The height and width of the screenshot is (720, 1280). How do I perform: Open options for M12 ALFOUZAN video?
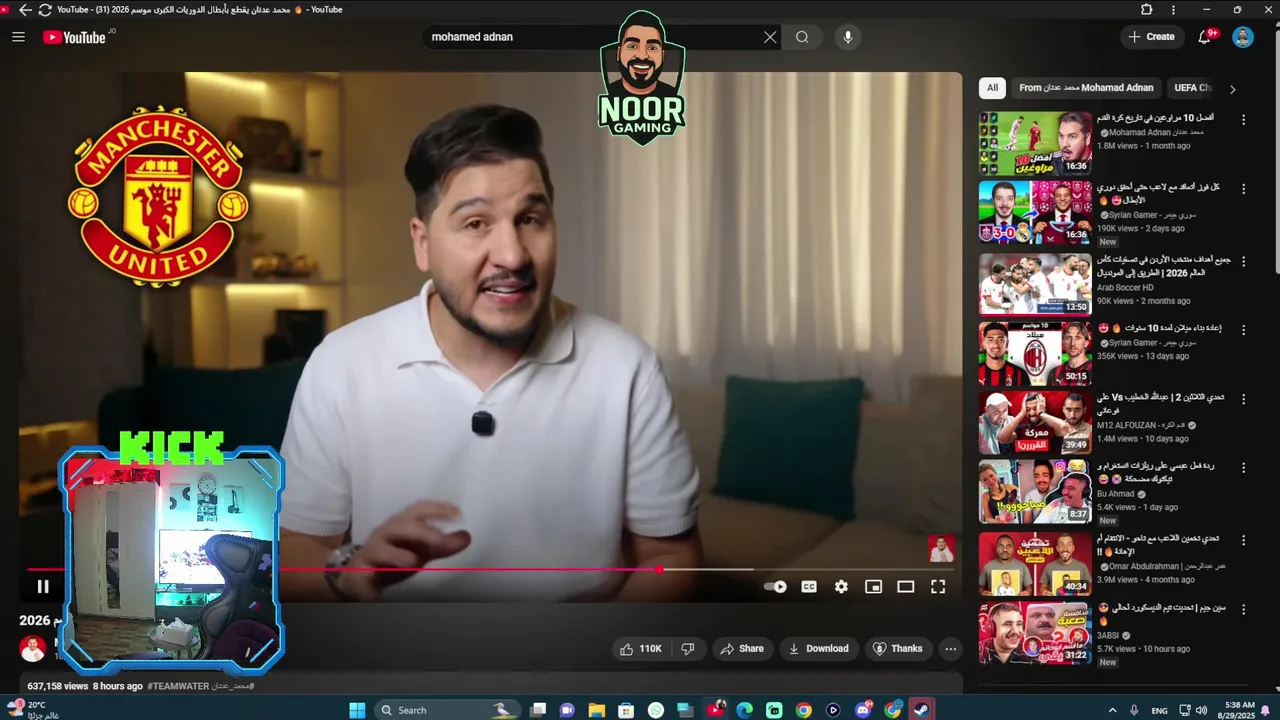1244,399
